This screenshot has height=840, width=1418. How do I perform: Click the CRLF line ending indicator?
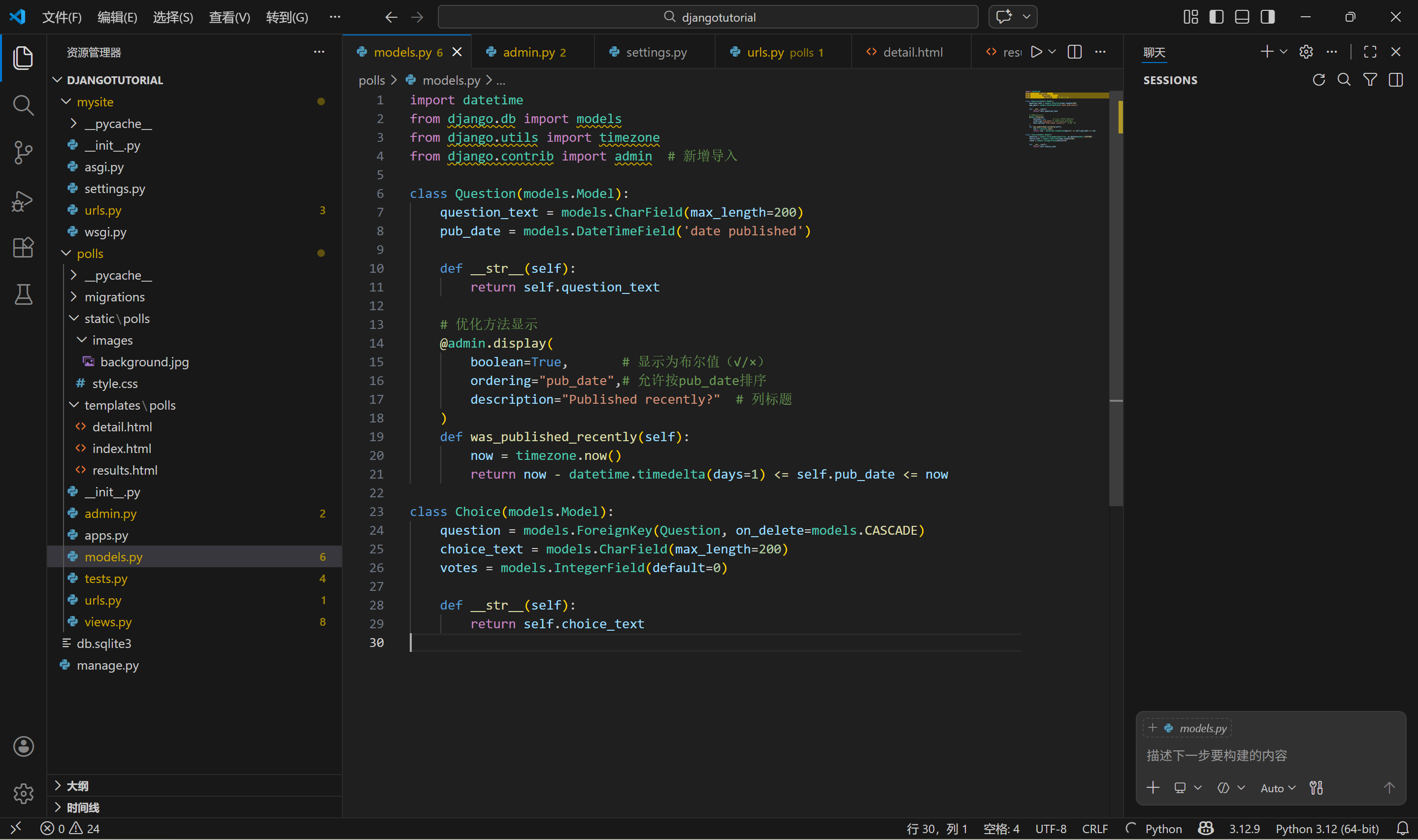[1095, 829]
